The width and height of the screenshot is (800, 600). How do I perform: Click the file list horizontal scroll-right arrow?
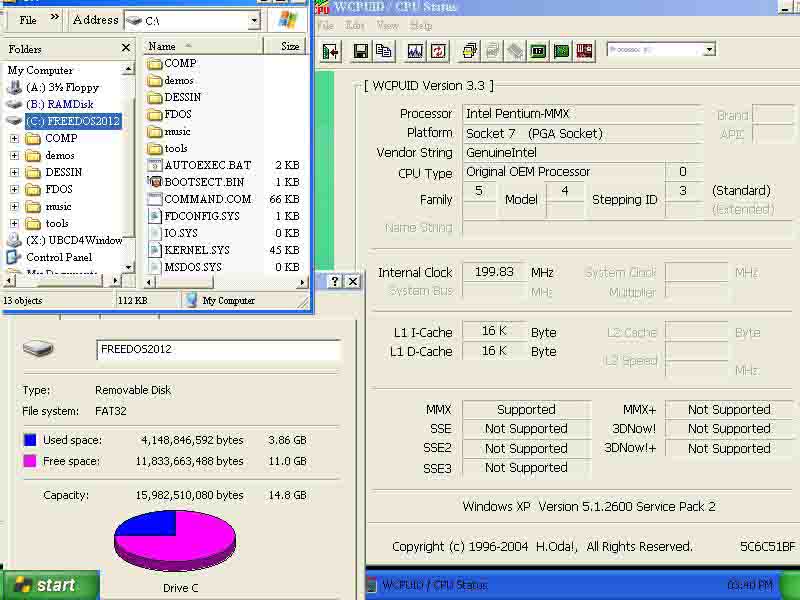[303, 282]
